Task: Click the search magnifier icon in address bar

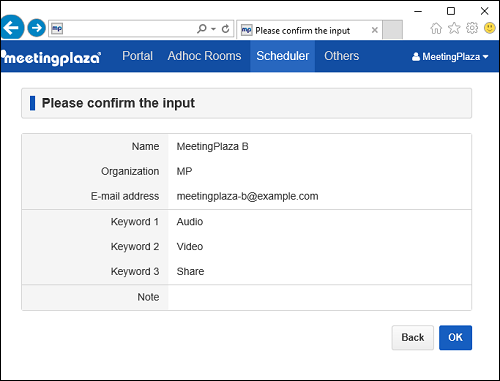Action: point(202,29)
